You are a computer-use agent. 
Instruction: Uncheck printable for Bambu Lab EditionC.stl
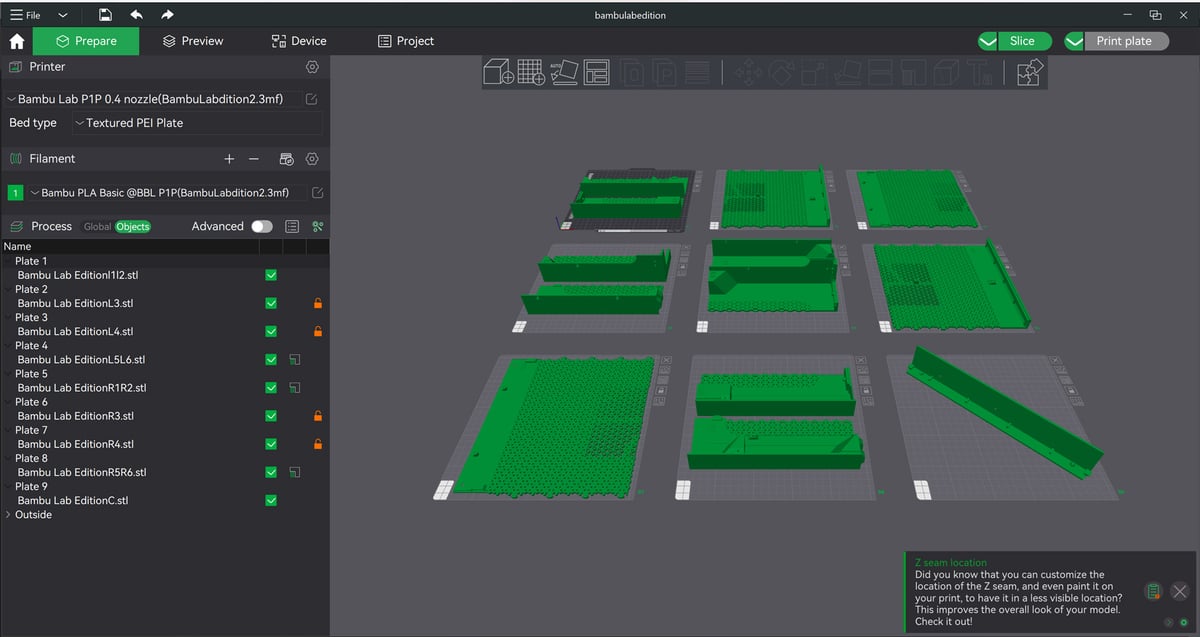271,500
